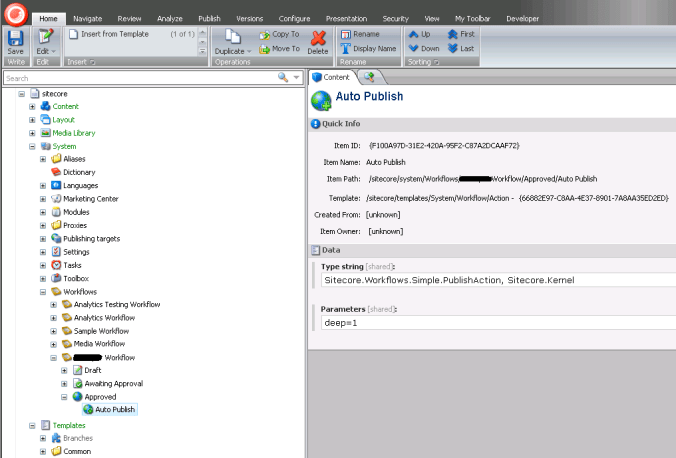The height and width of the screenshot is (458, 676).
Task: Click the Type string field
Action: [x=498, y=280]
